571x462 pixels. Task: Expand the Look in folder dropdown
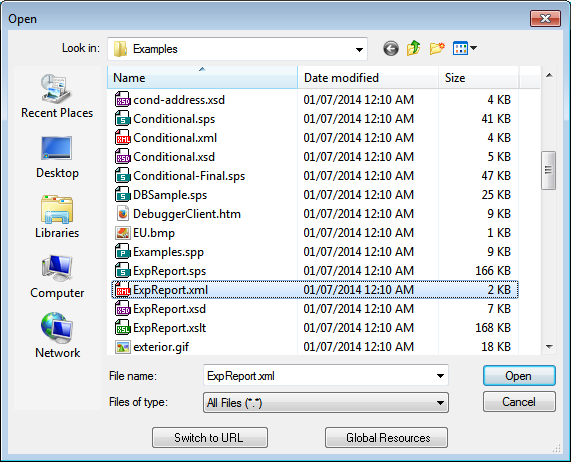click(x=359, y=49)
